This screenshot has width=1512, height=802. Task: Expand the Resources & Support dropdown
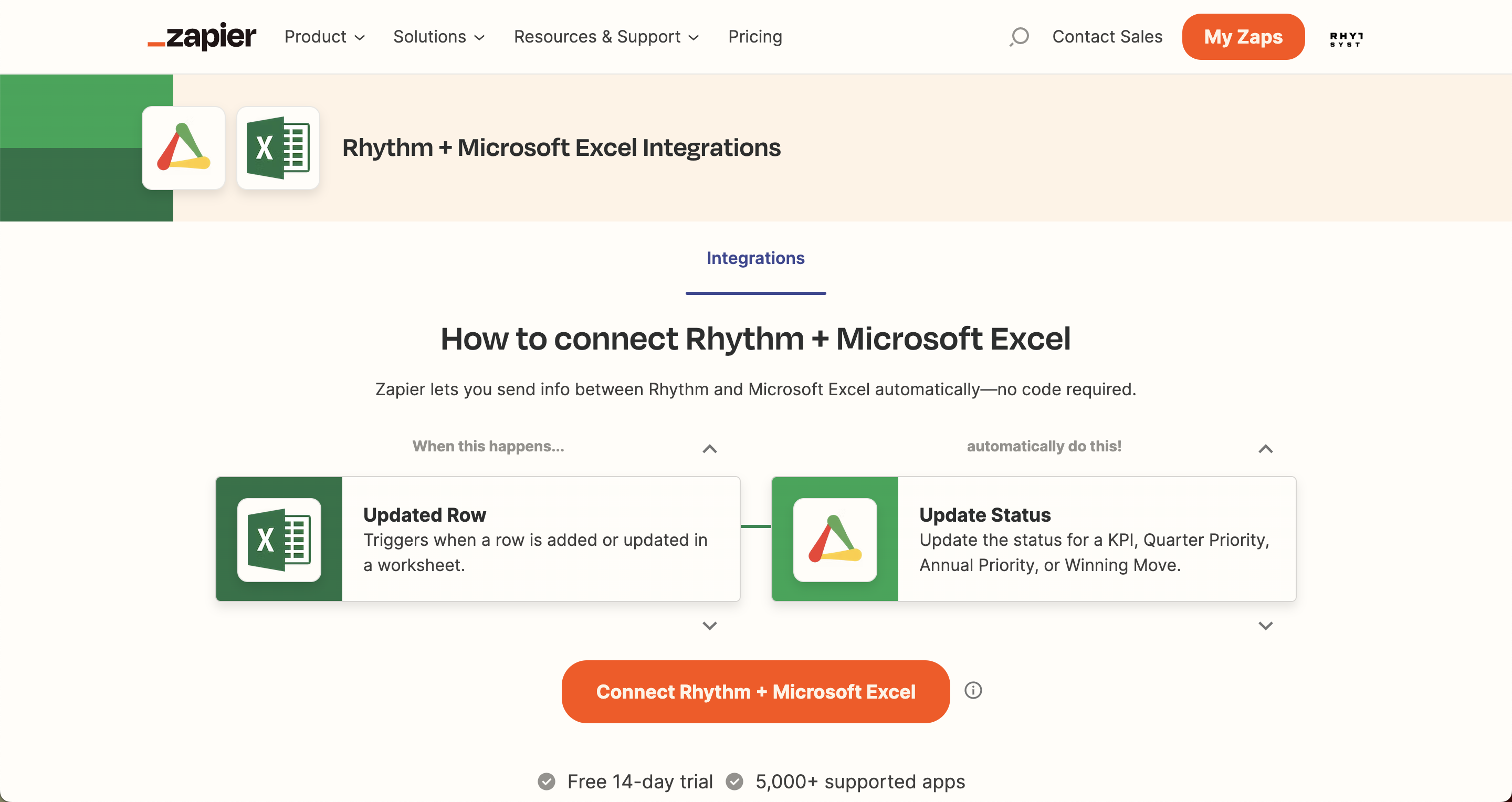click(x=606, y=36)
